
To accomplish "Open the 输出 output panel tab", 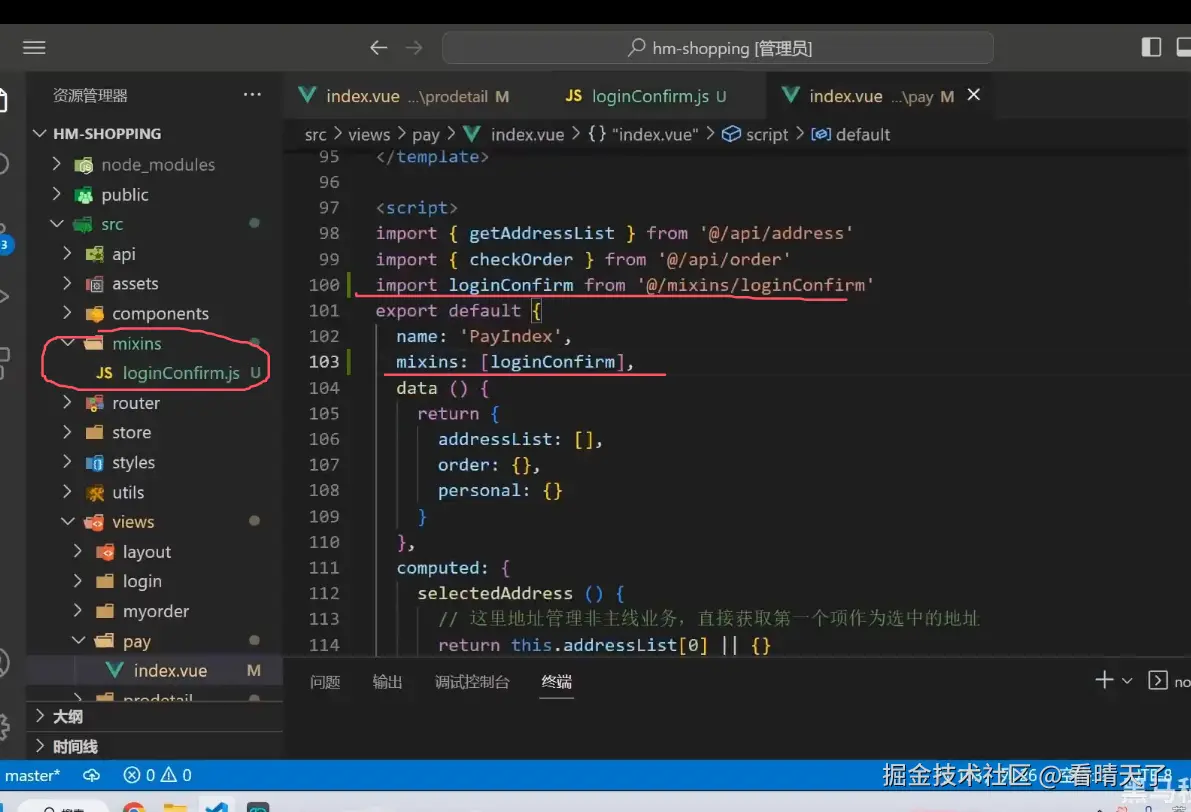I will pos(387,682).
